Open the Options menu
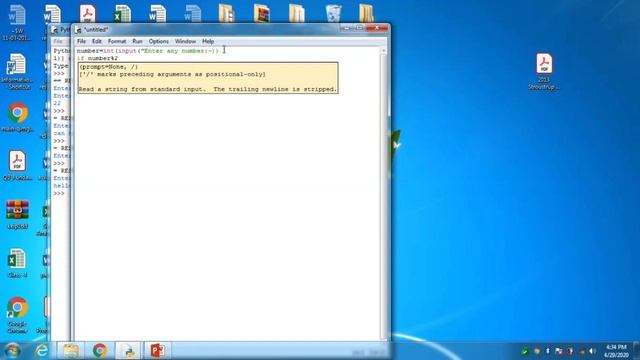Viewport: 640px width, 360px height. (158, 41)
